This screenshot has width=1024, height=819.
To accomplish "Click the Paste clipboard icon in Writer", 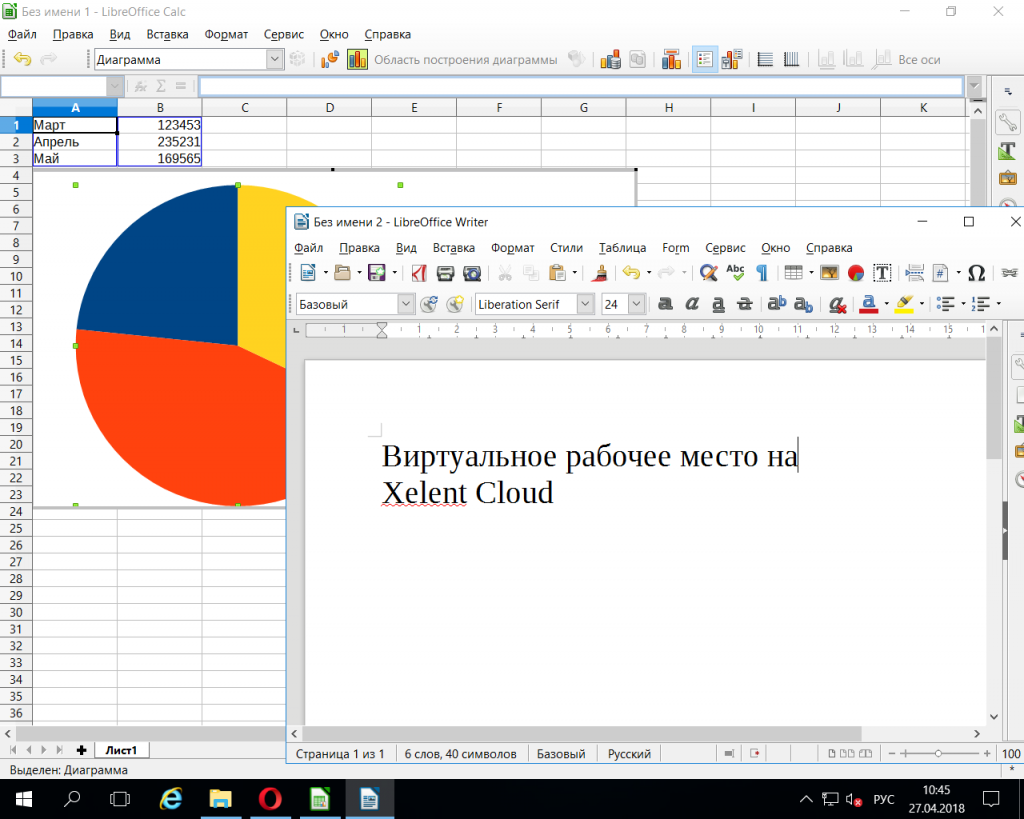I will tap(557, 273).
